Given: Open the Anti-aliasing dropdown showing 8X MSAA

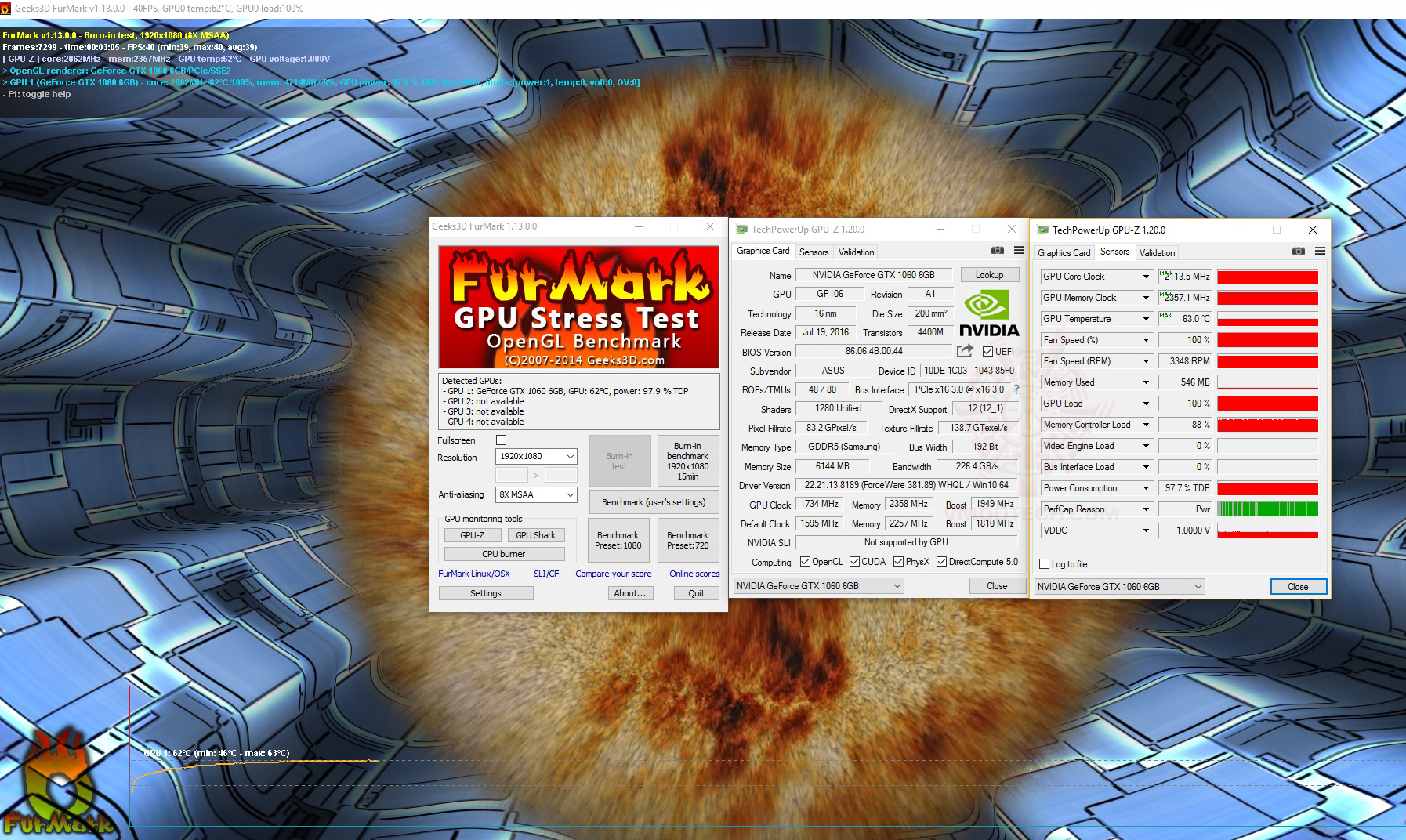Looking at the screenshot, I should pyautogui.click(x=536, y=494).
